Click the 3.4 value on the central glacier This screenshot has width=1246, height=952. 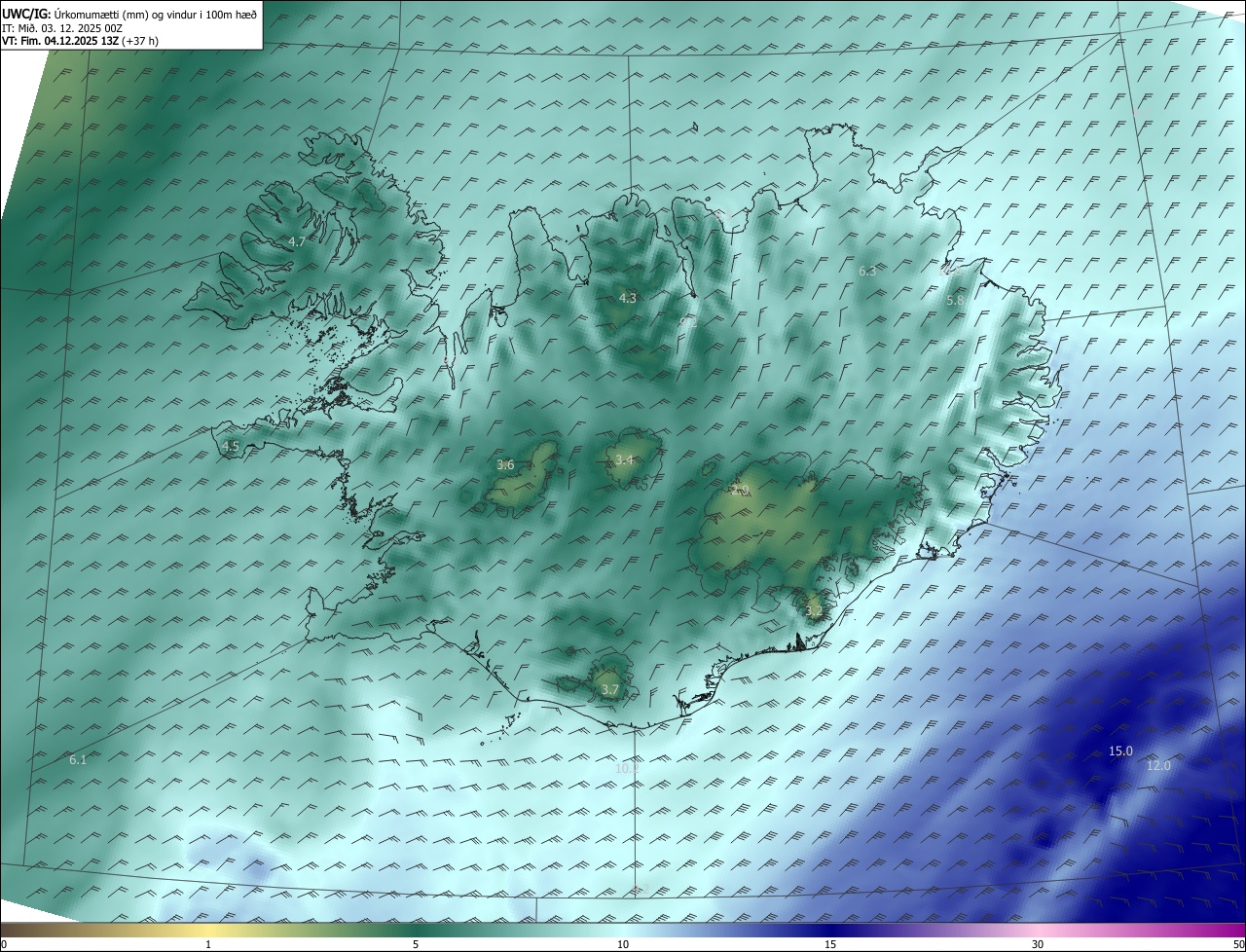624,459
